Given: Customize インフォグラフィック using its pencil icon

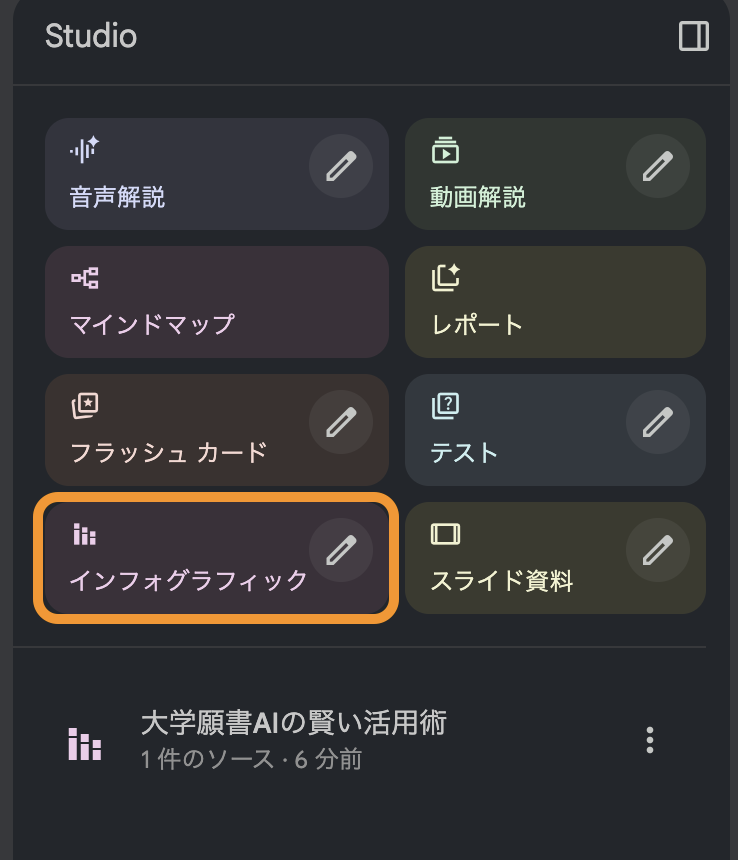Looking at the screenshot, I should click(341, 549).
